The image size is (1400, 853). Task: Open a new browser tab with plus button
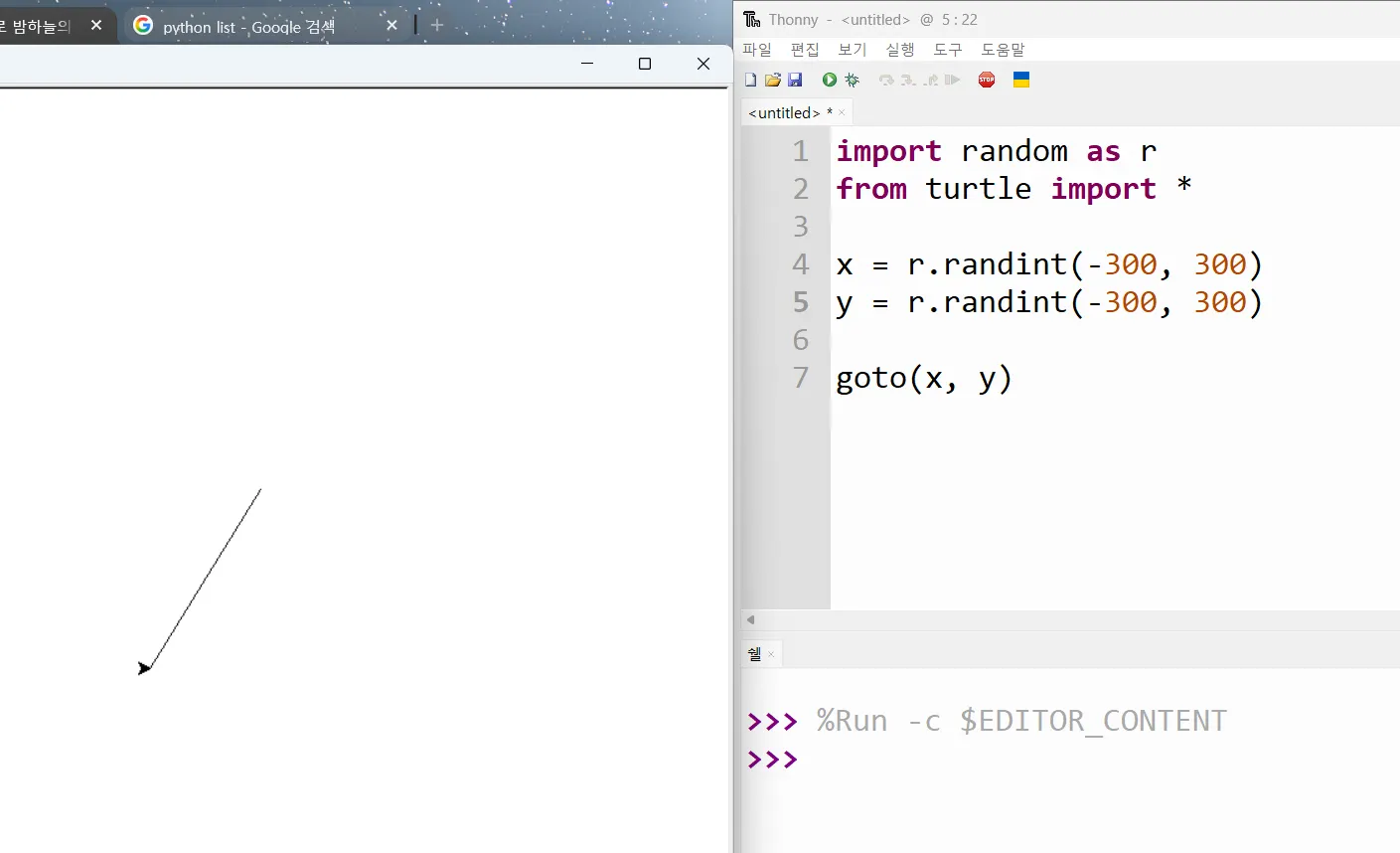[437, 25]
